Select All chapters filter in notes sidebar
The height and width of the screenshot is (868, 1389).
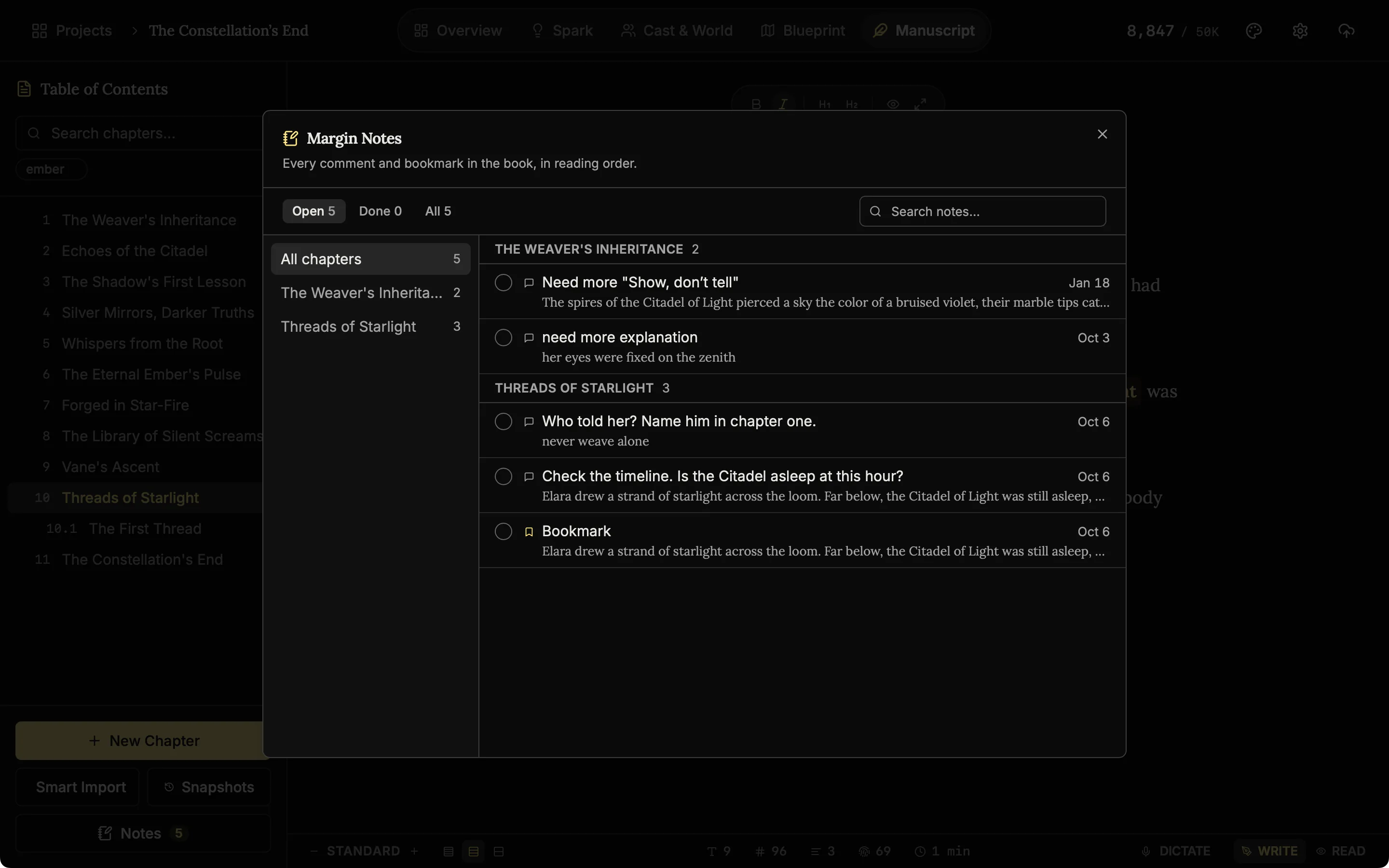[x=370, y=259]
